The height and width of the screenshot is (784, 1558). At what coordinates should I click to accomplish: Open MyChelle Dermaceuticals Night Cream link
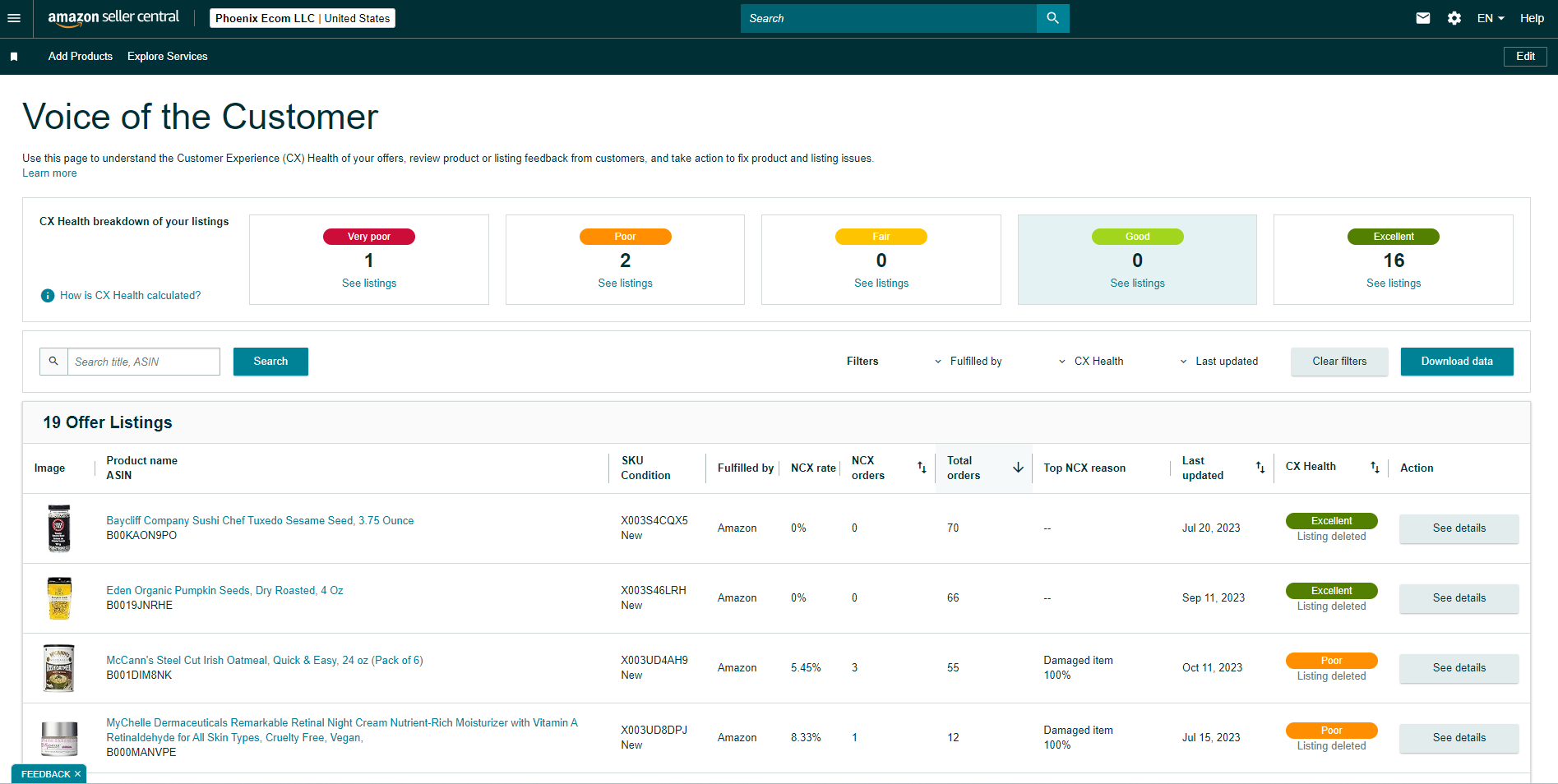pos(342,731)
